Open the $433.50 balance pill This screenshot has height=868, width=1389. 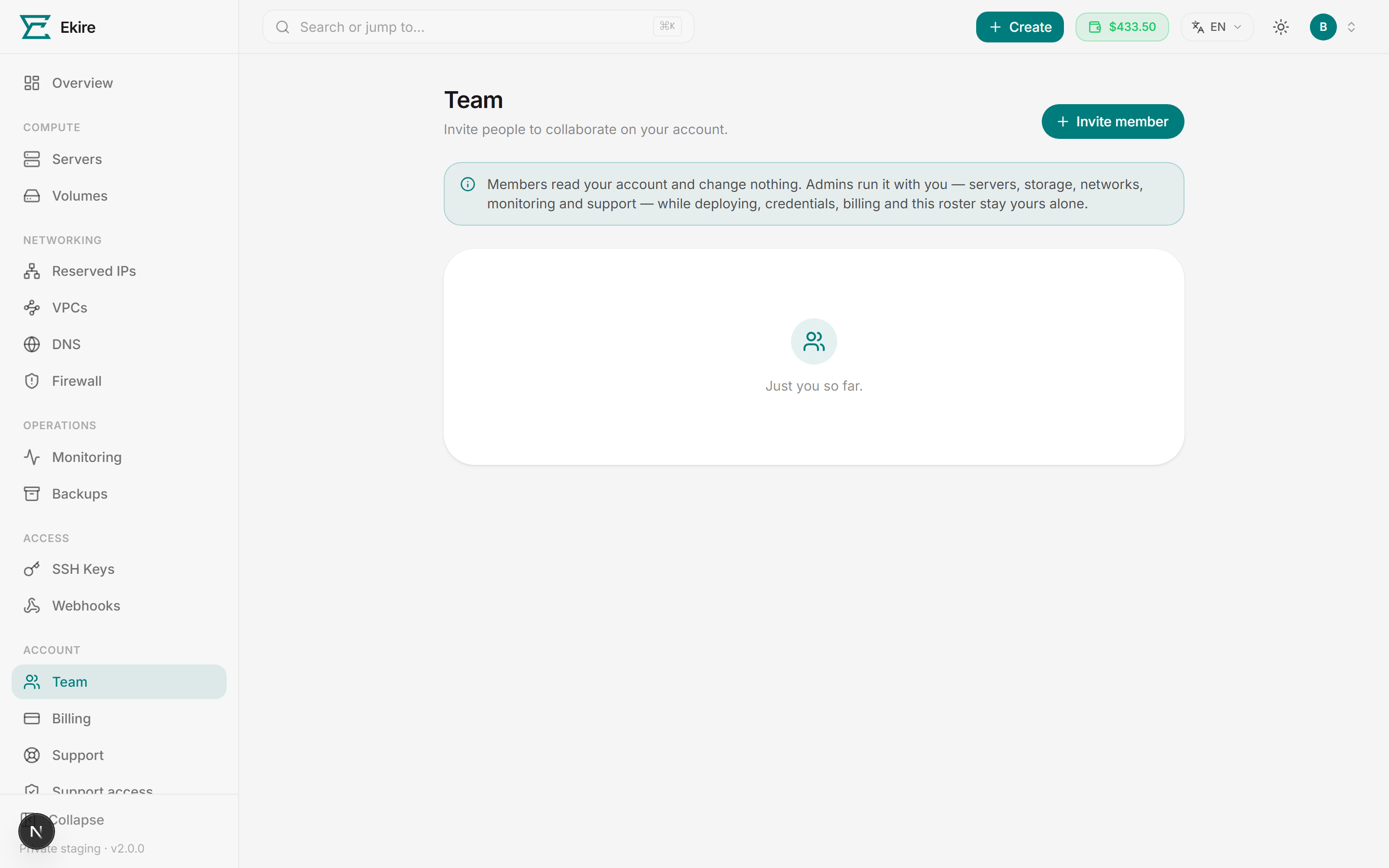point(1121,27)
